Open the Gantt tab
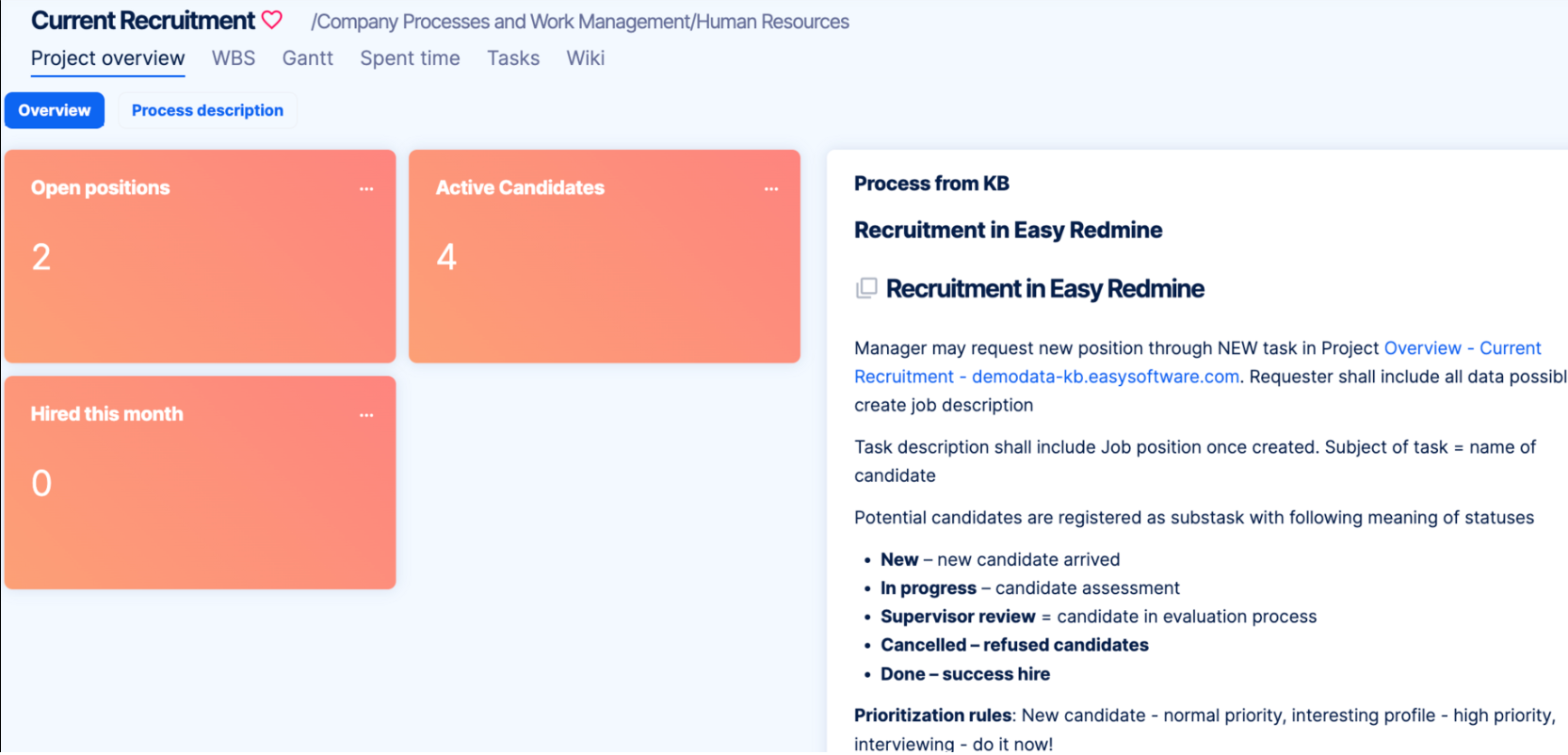 (307, 58)
